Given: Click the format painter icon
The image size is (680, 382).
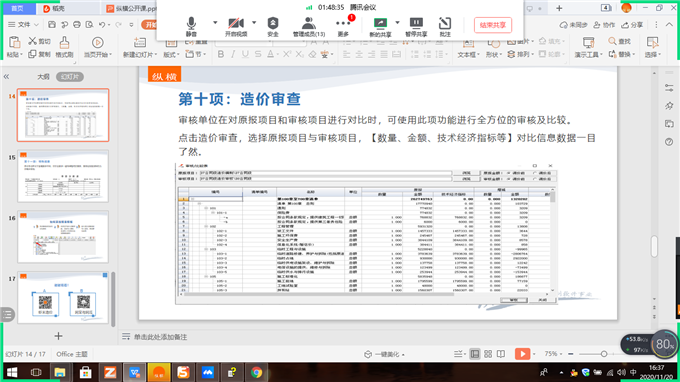Looking at the screenshot, I should 64,47.
